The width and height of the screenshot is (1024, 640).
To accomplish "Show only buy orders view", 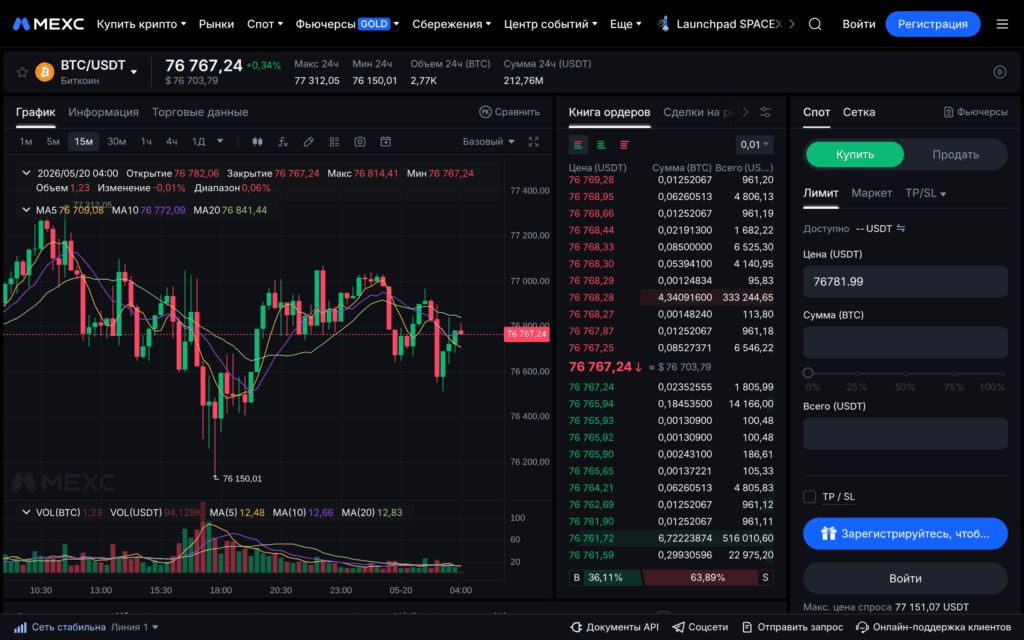I will click(601, 145).
